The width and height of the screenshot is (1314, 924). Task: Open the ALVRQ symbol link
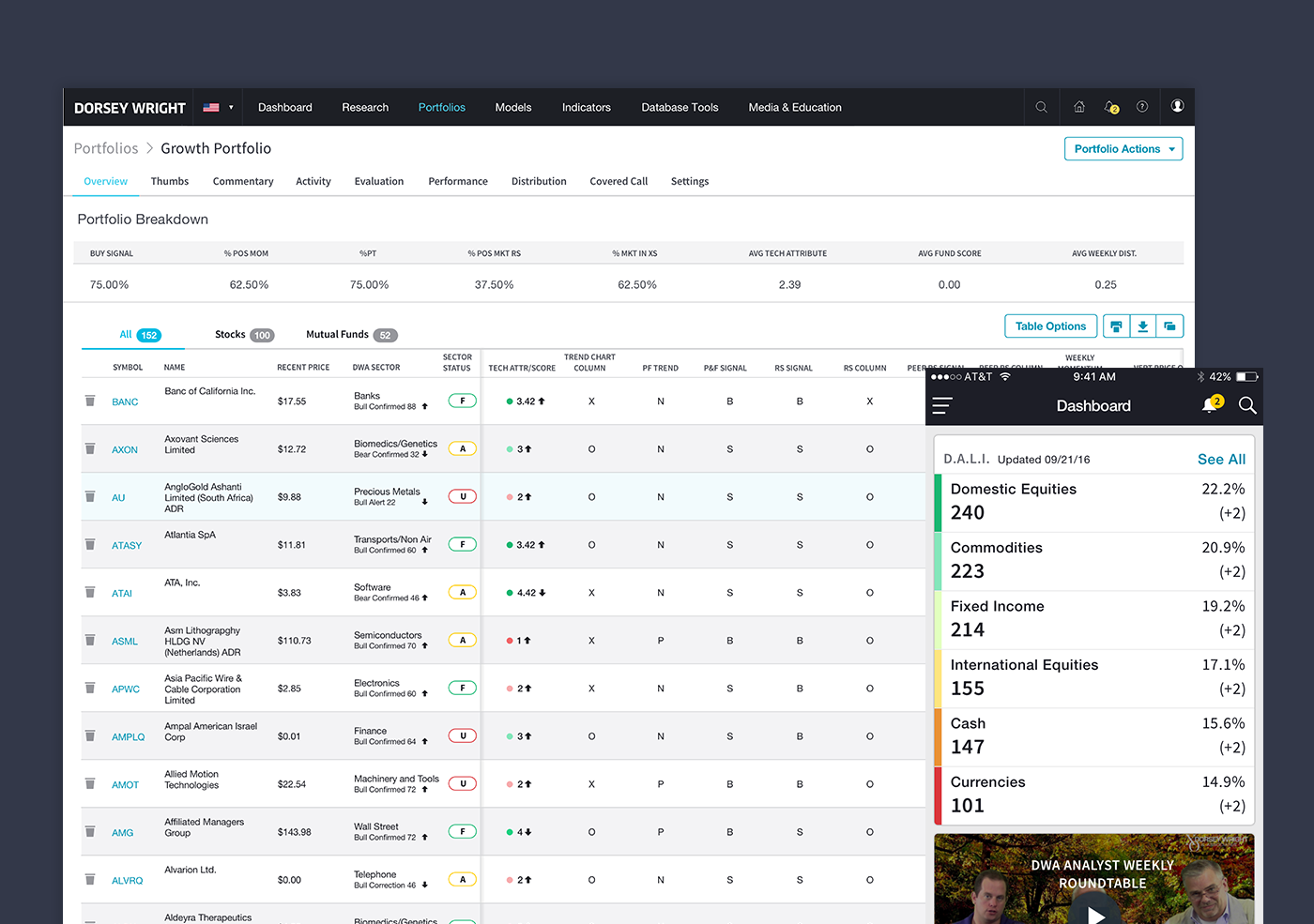tap(128, 881)
